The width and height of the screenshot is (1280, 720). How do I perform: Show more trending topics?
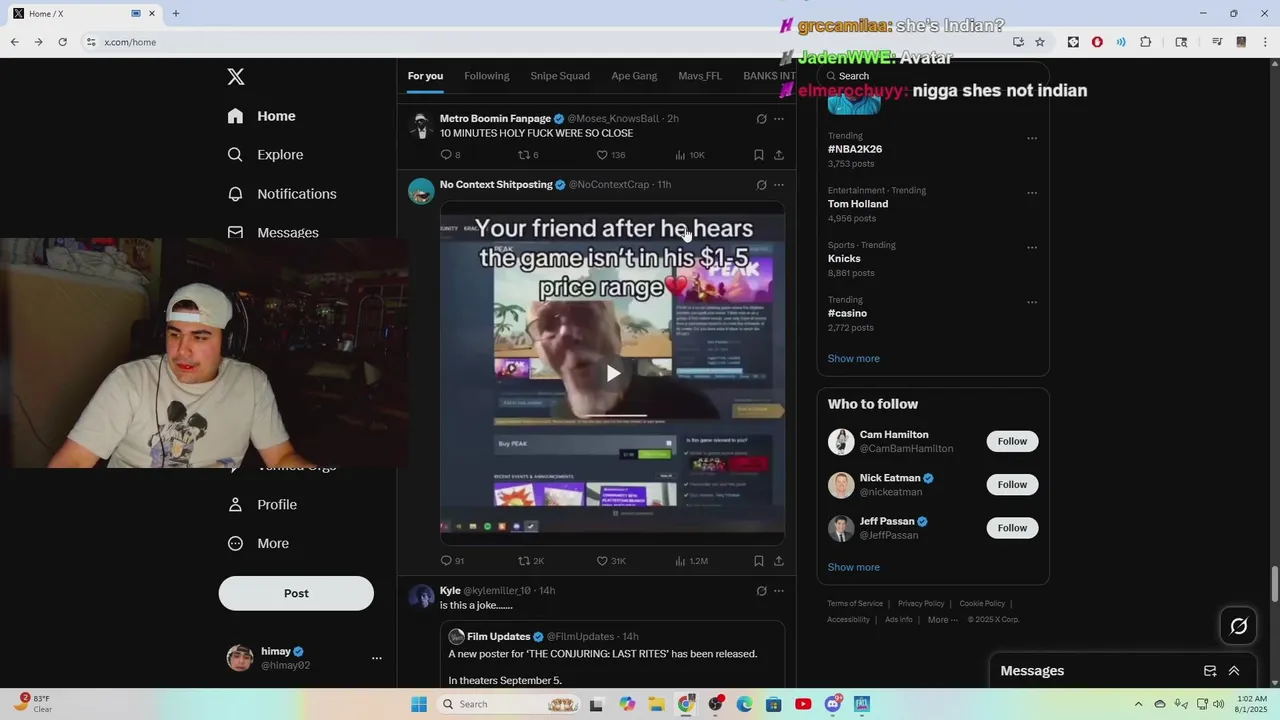(x=853, y=359)
